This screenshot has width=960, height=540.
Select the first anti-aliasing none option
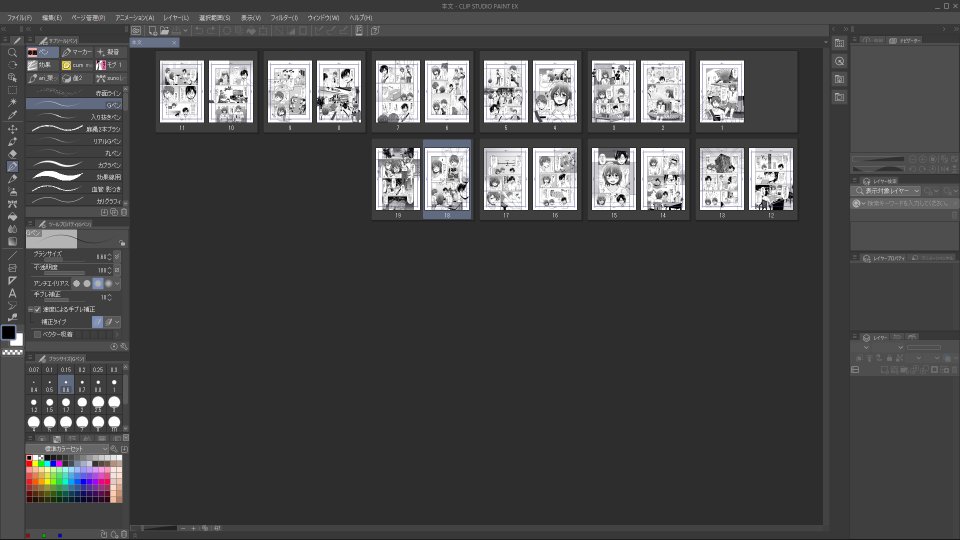[77, 283]
